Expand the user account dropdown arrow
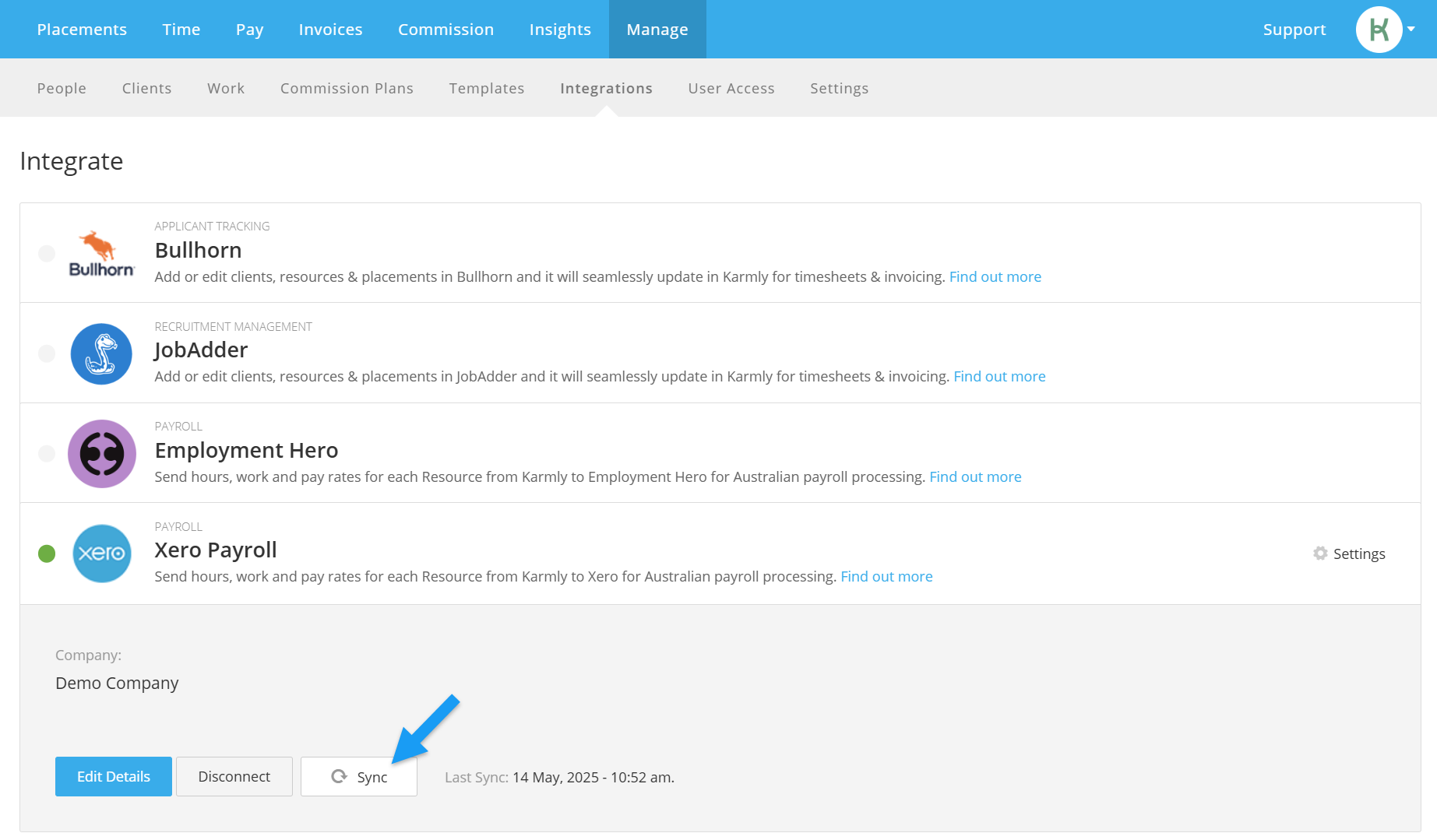Viewport: 1437px width, 840px height. [1411, 29]
